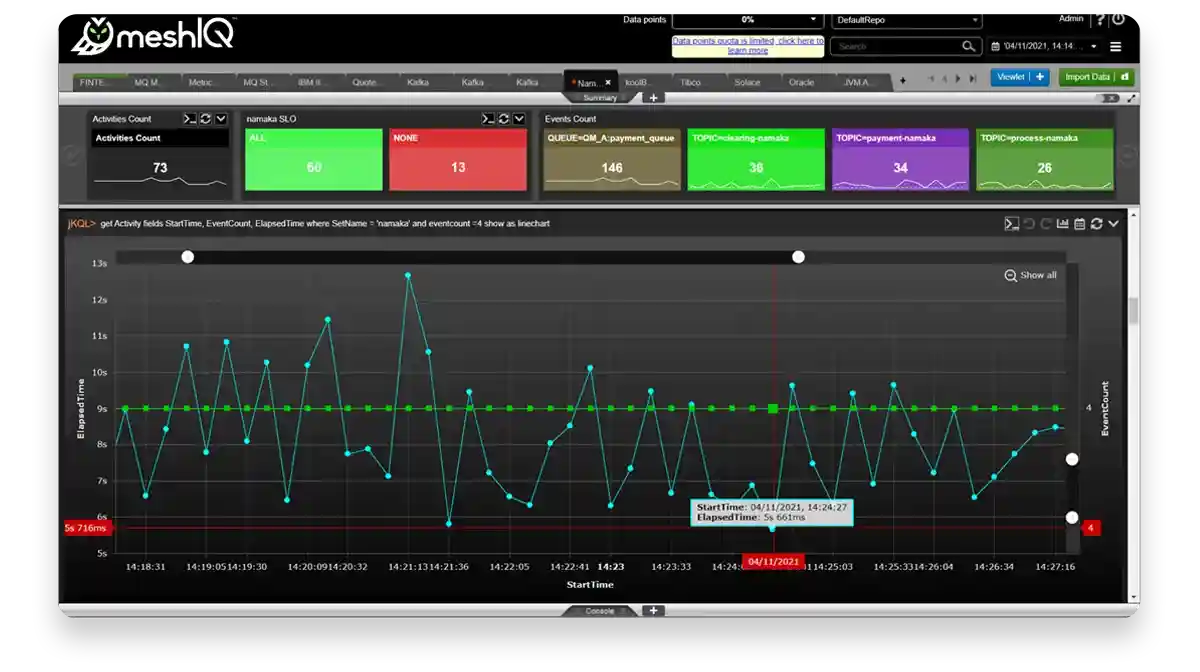Viewport: 1200px width, 672px height.
Task: Select the NONE red SLO tile
Action: 458,159
